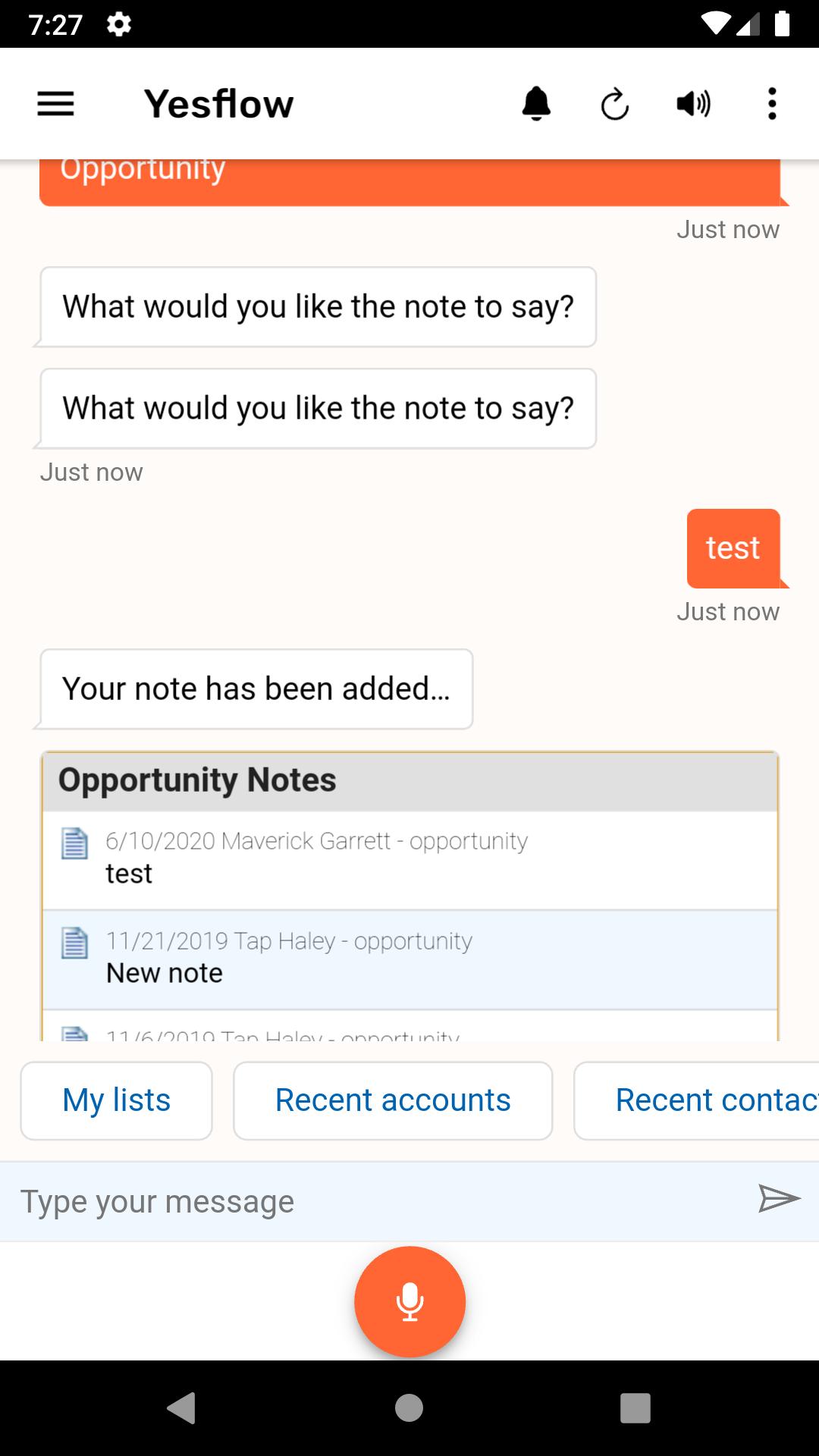Tap the Opportunity Notes card header

point(410,780)
